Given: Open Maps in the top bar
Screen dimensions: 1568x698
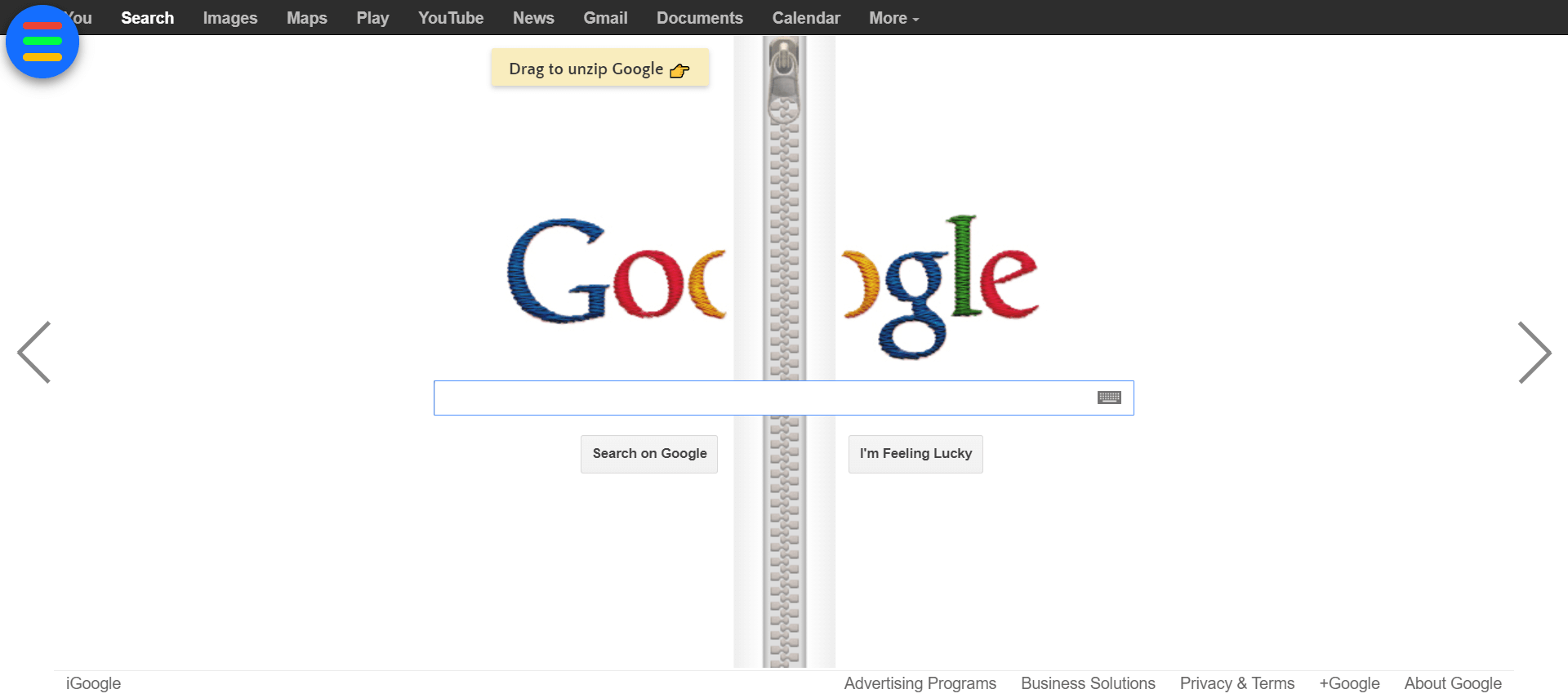Looking at the screenshot, I should click(307, 18).
